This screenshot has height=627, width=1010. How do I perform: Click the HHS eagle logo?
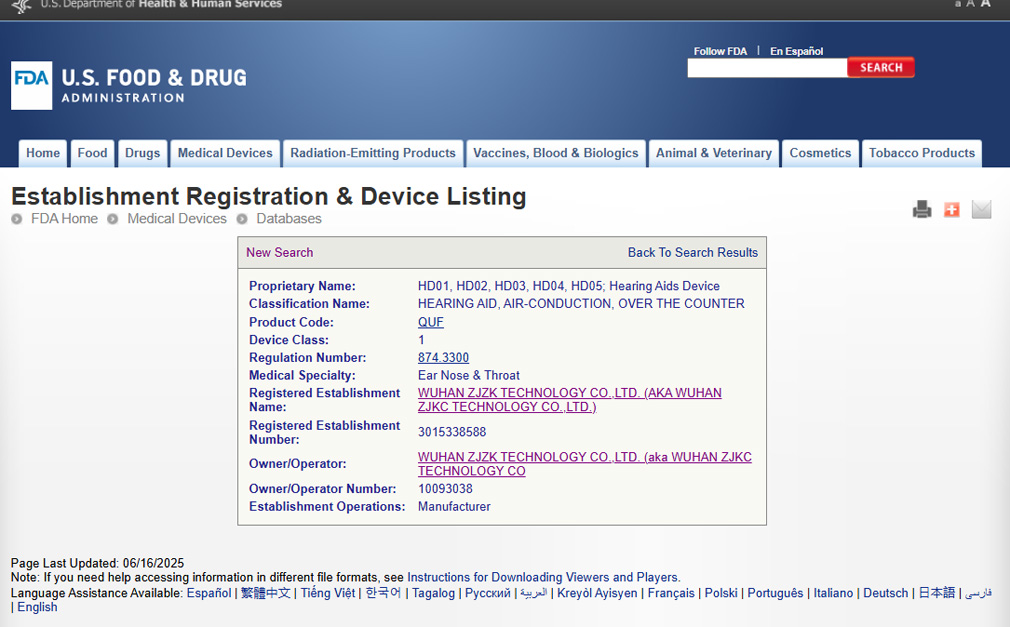click(21, 5)
